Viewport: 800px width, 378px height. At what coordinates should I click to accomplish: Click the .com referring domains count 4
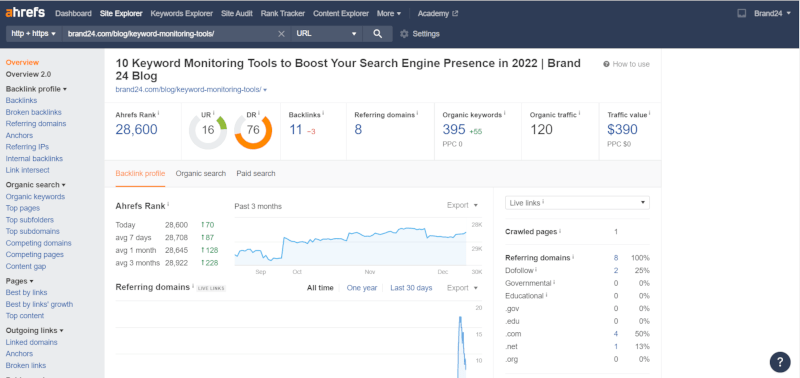616,334
